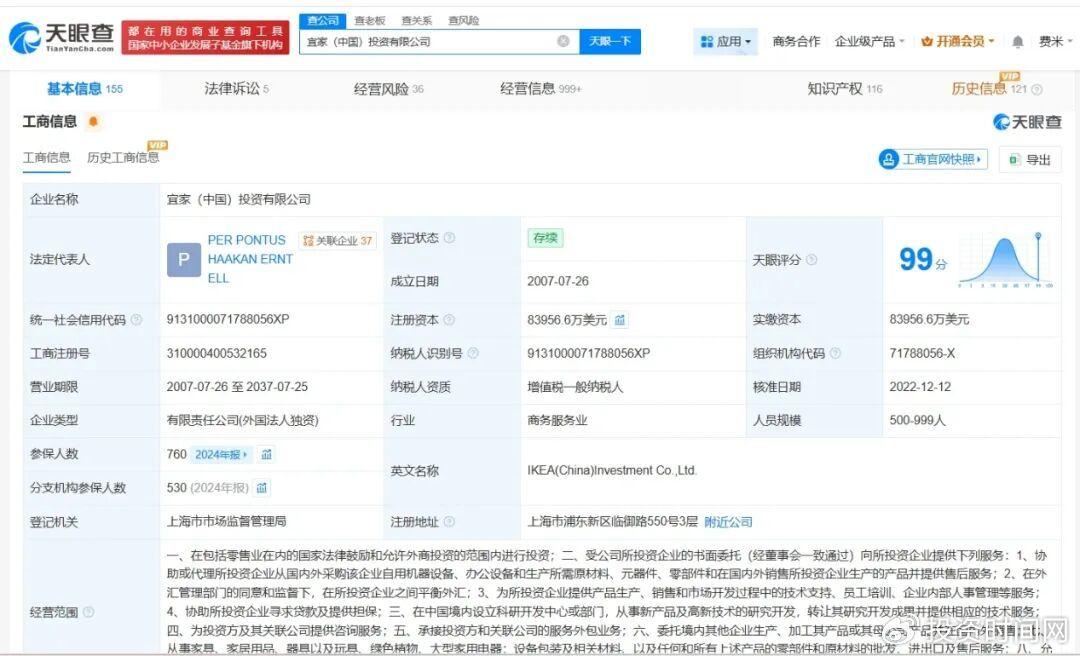Click the 纳税人资质 value 增值税一般纳税人

click(575, 387)
